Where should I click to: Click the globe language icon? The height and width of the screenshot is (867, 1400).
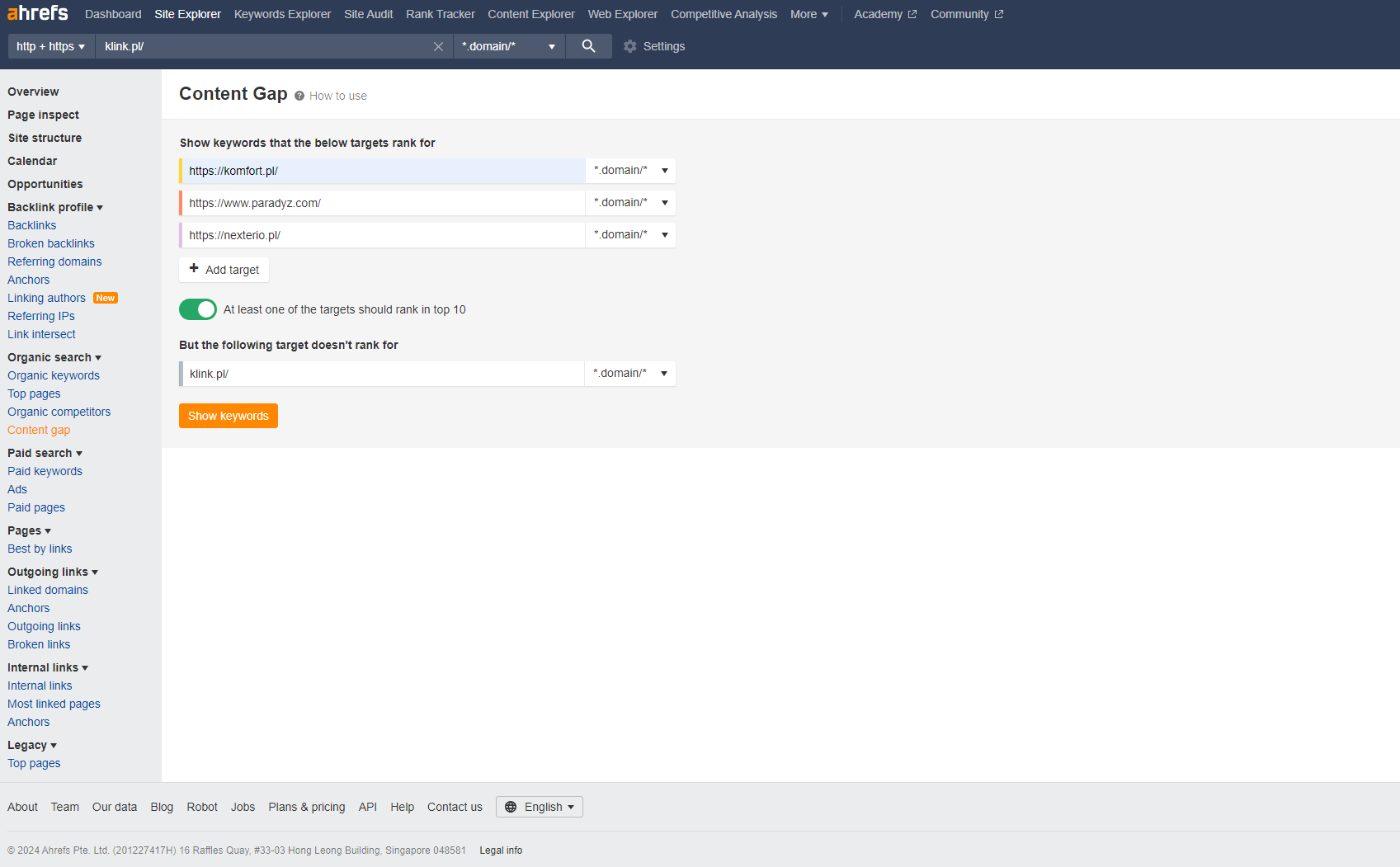pyautogui.click(x=511, y=807)
